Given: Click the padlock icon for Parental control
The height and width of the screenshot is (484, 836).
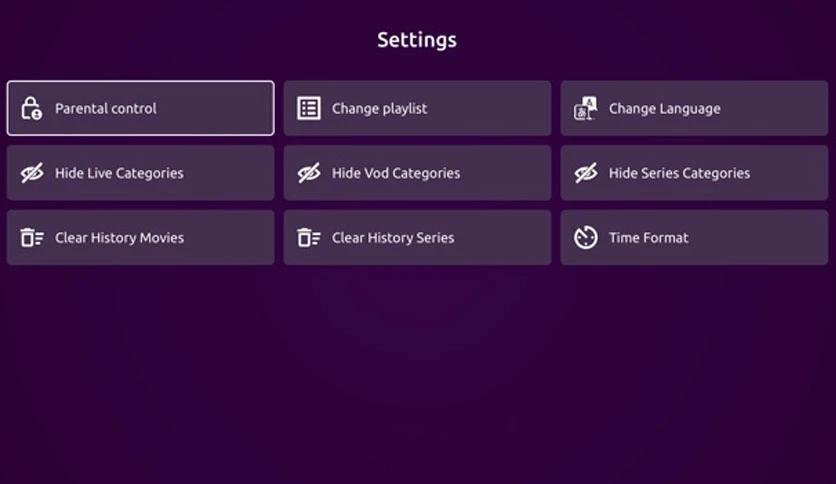Looking at the screenshot, I should coord(31,108).
